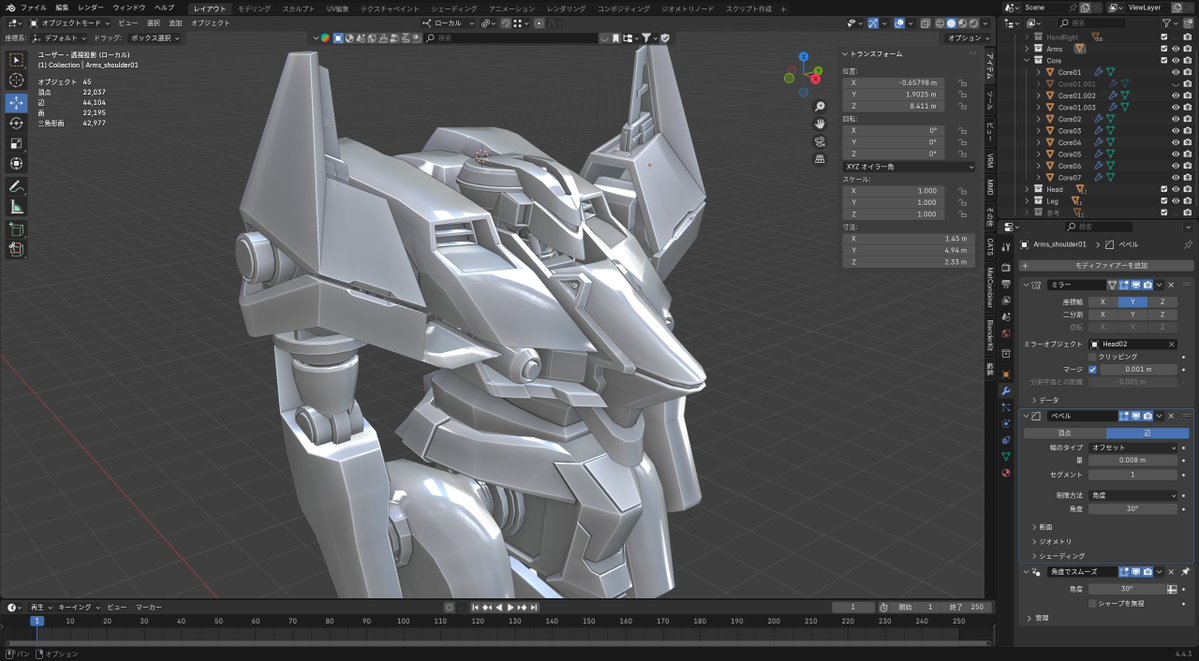This screenshot has width=1199, height=661.
Task: Jump to timeline end button
Action: pyautogui.click(x=535, y=607)
